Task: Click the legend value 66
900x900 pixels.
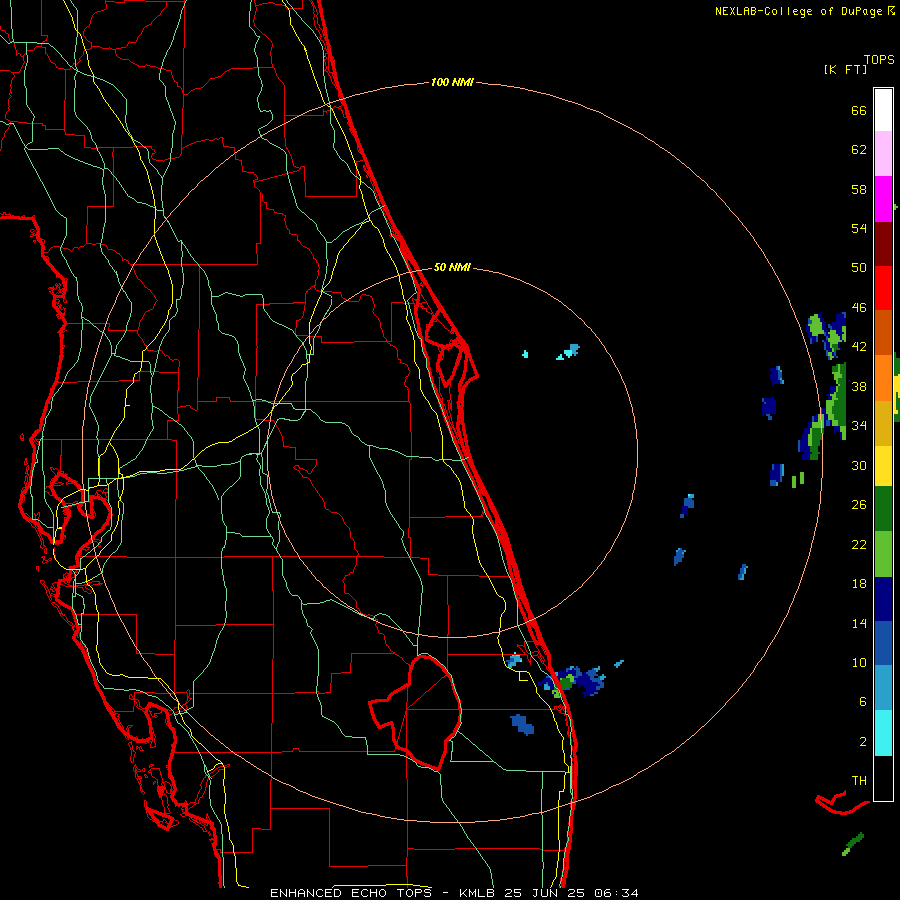Action: click(859, 110)
